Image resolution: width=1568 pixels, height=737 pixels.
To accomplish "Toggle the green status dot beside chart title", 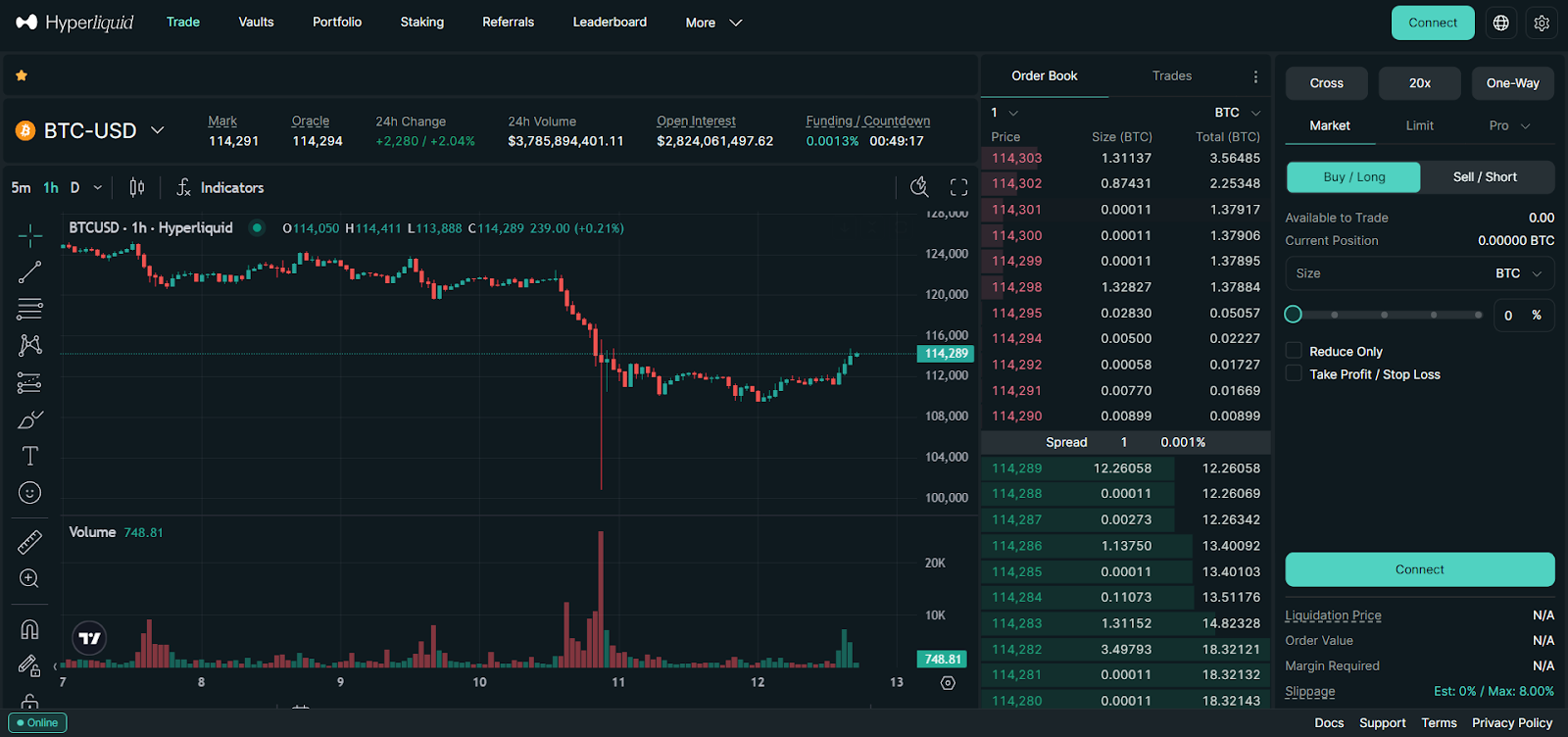I will pos(257,228).
